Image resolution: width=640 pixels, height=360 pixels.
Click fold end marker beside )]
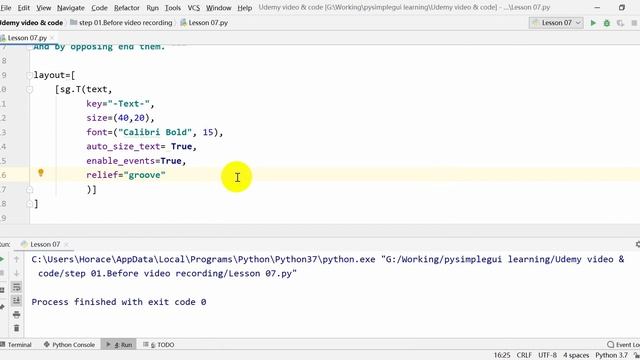click(x=29, y=189)
